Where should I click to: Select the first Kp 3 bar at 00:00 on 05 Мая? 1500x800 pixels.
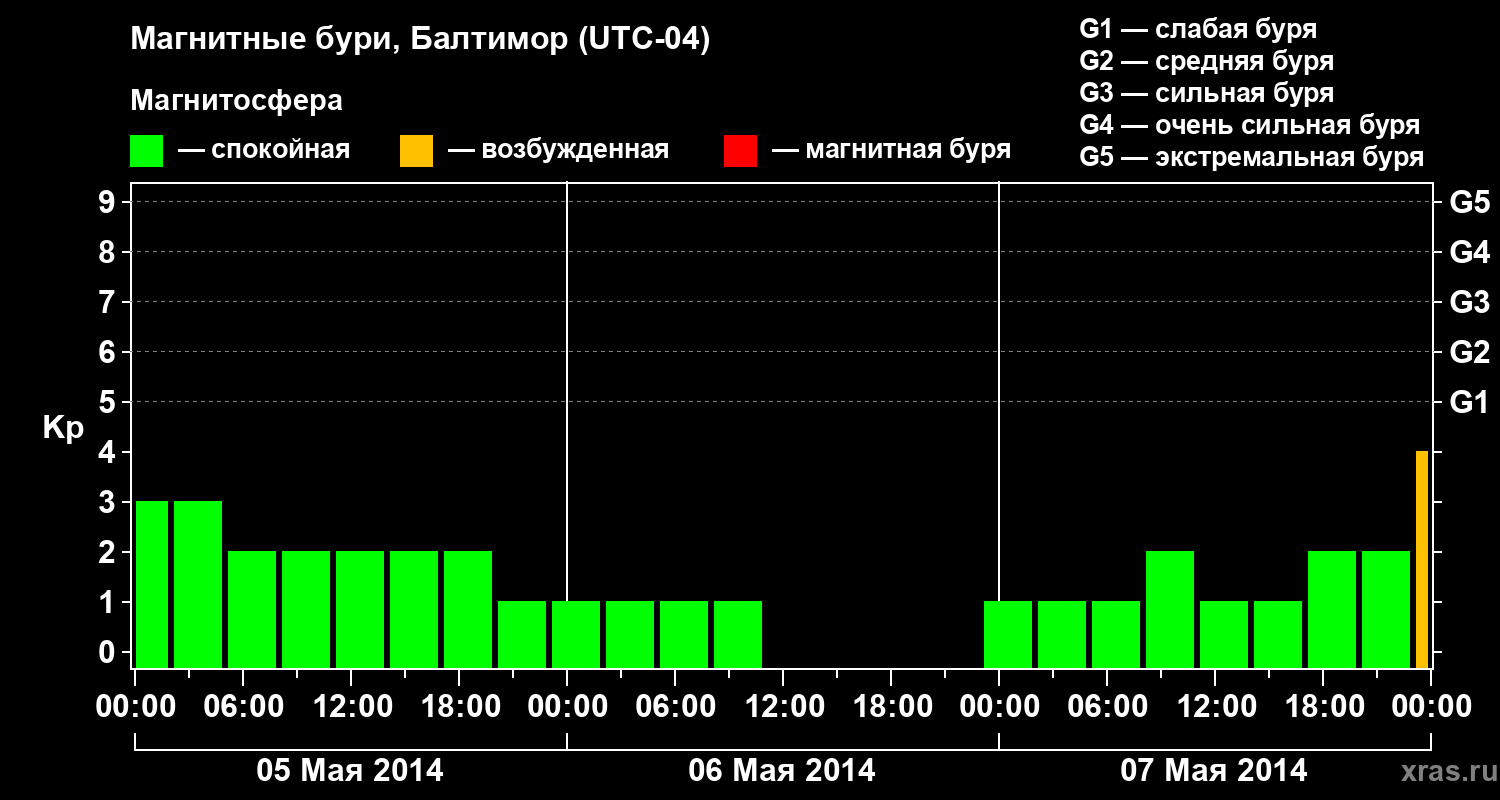point(152,584)
